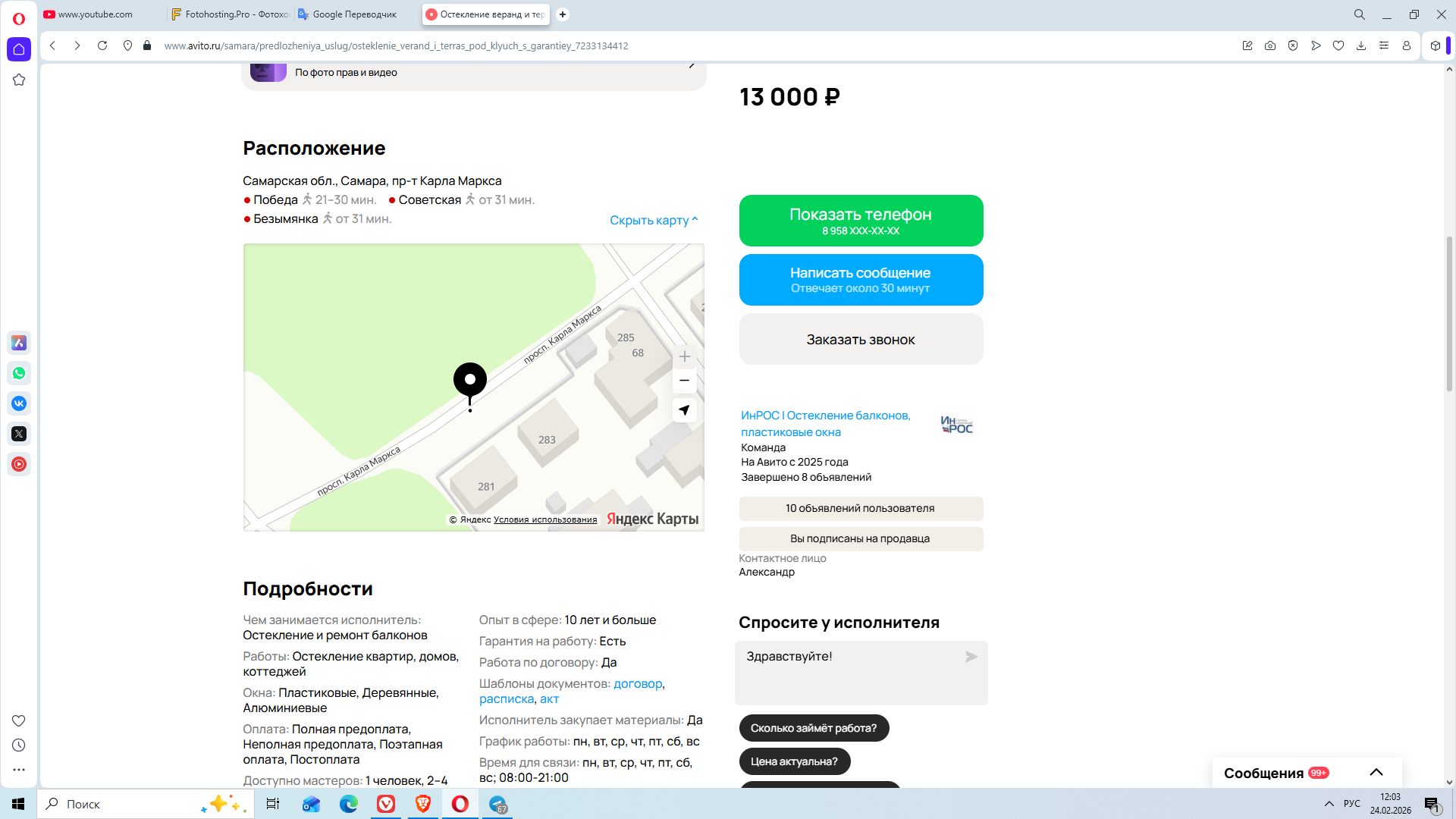1456x819 pixels.
Task: Send the message with arrow icon
Action: (971, 657)
